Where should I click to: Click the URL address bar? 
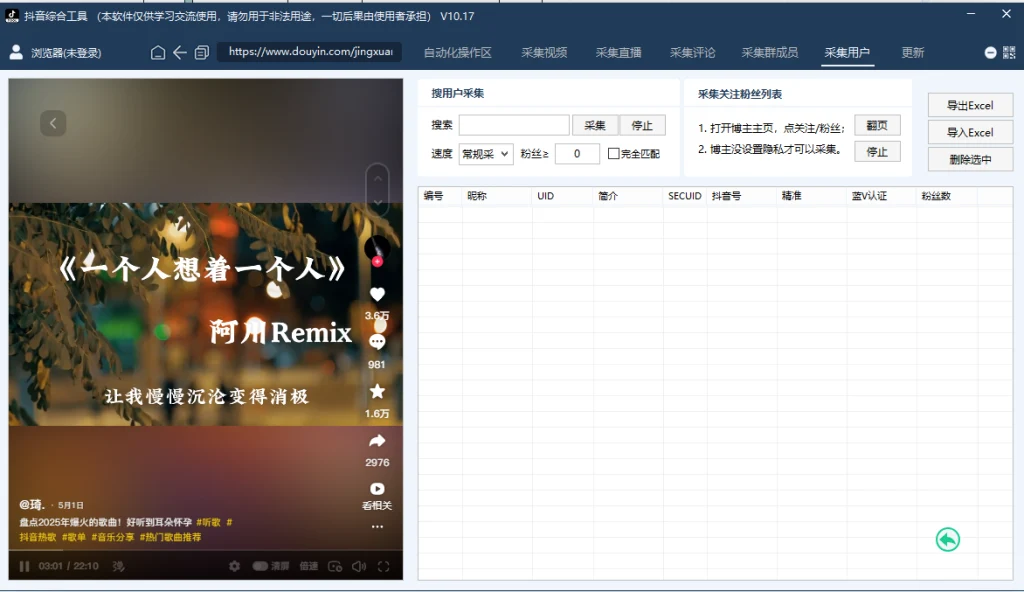pos(310,52)
